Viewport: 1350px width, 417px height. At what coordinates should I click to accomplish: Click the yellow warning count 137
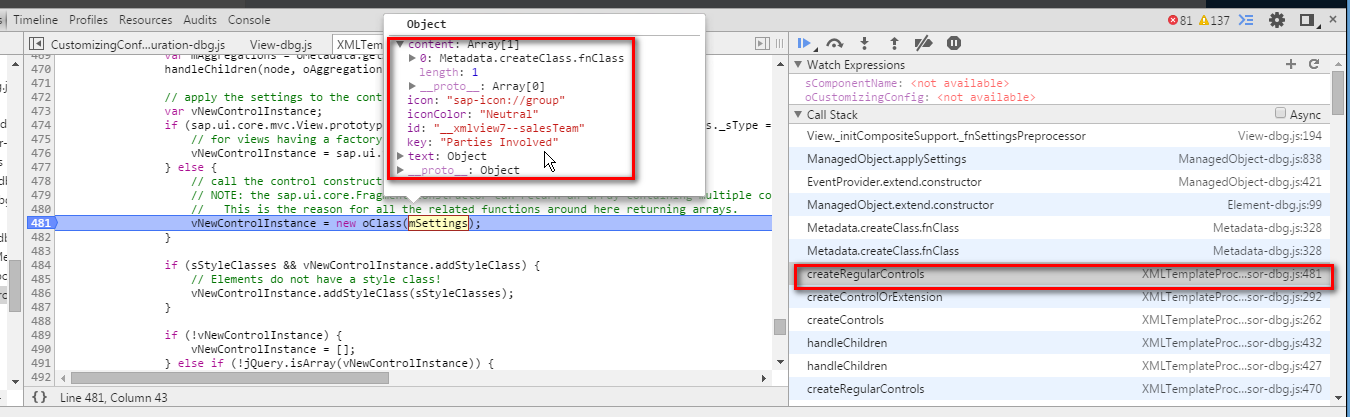pyautogui.click(x=1214, y=20)
